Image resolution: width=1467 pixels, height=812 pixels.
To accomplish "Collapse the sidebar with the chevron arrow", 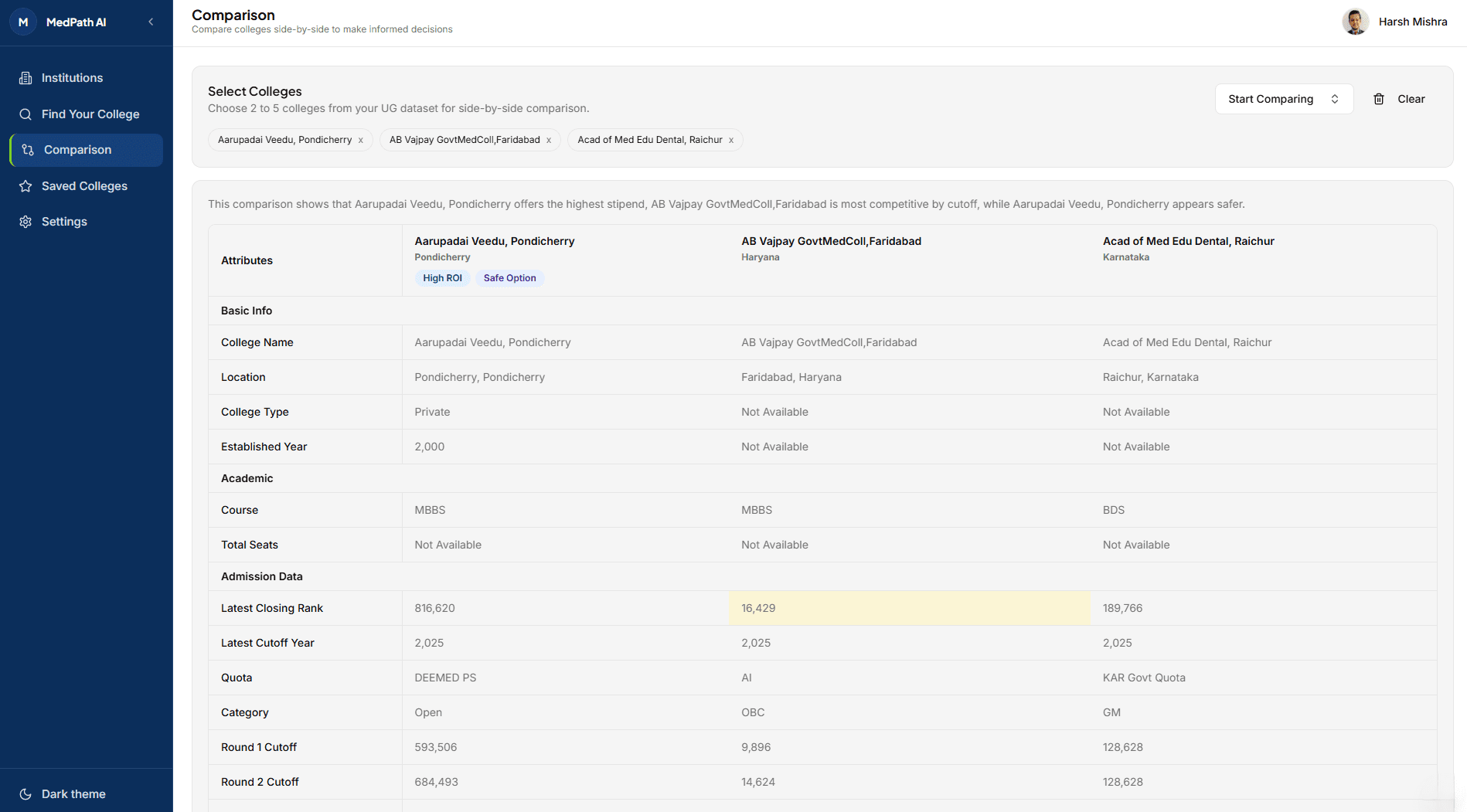I will coord(151,22).
